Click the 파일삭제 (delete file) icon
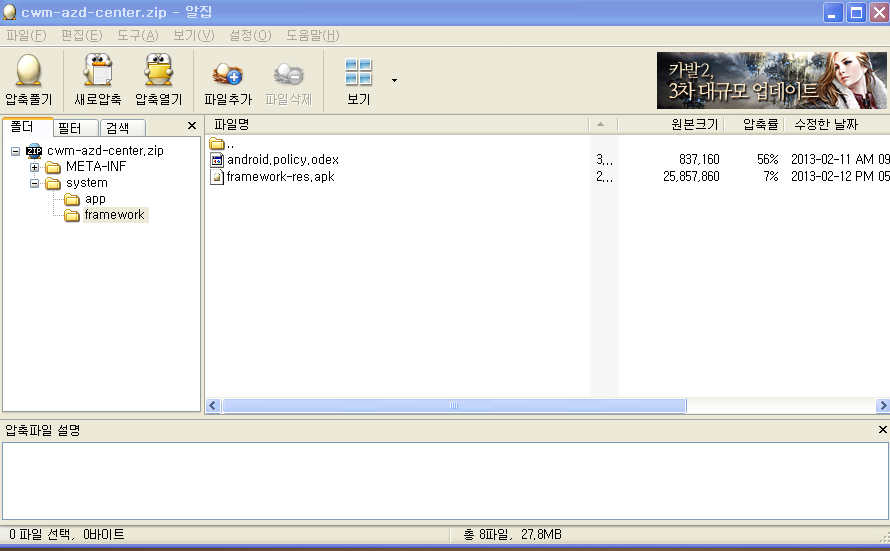The image size is (890, 551). [288, 72]
